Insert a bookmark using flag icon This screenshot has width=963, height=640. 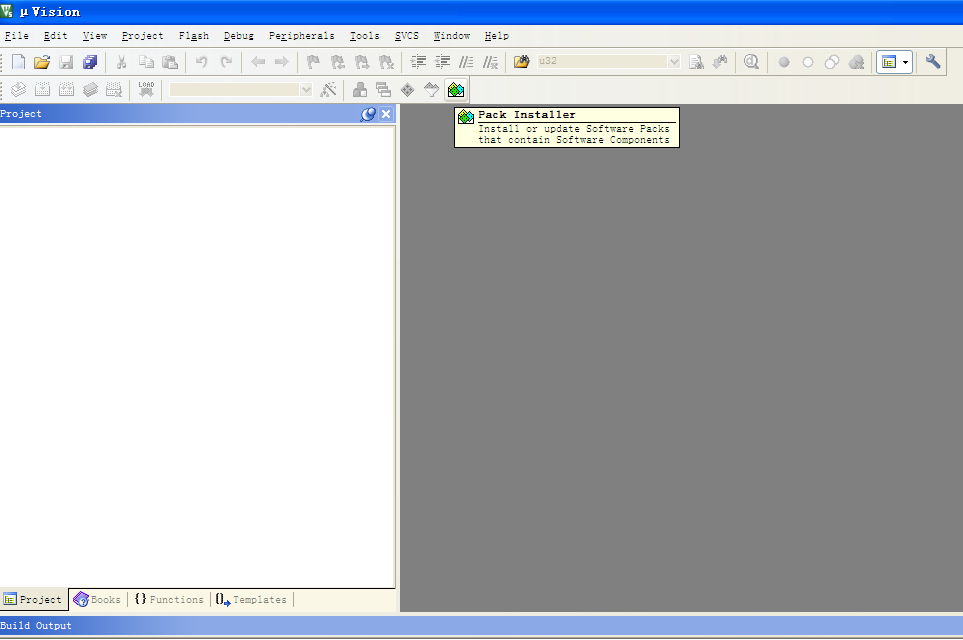[313, 62]
